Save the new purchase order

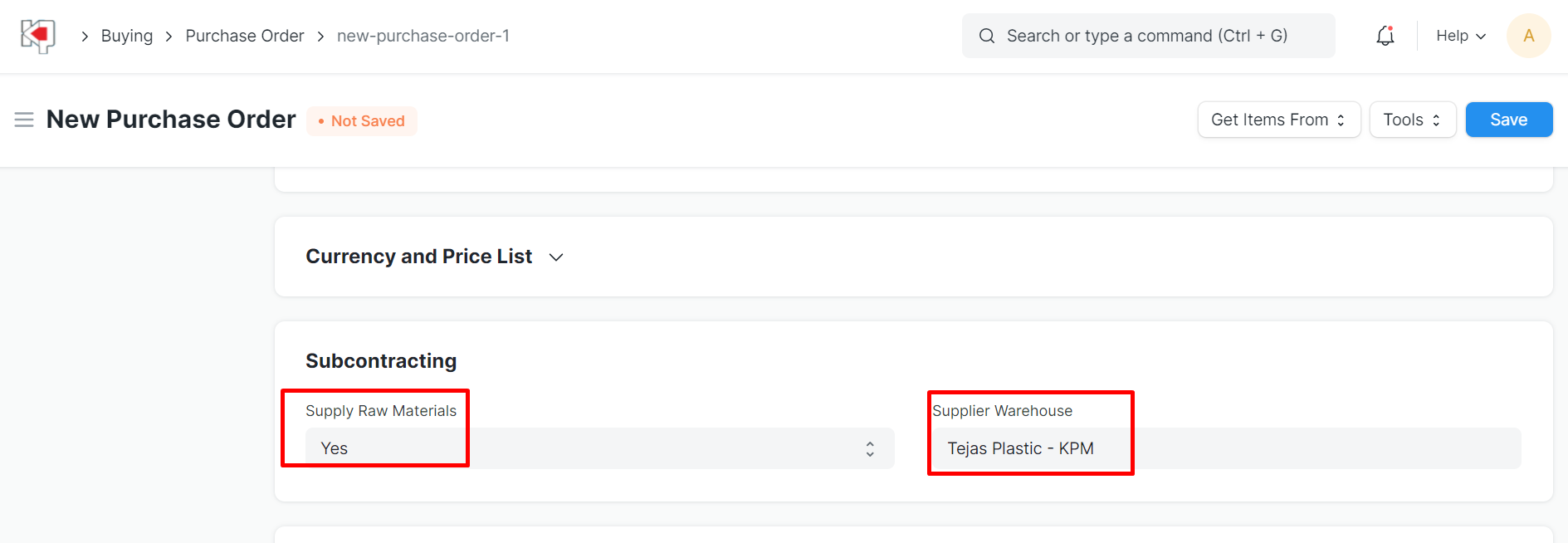(x=1508, y=120)
